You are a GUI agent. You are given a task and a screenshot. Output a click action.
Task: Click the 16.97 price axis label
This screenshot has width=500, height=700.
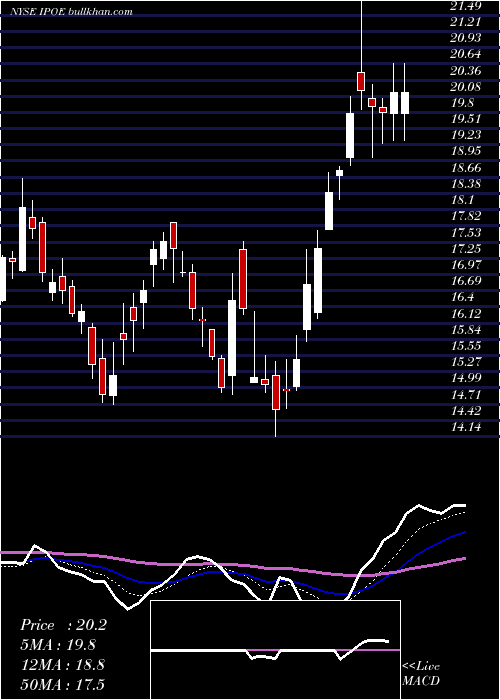click(466, 264)
